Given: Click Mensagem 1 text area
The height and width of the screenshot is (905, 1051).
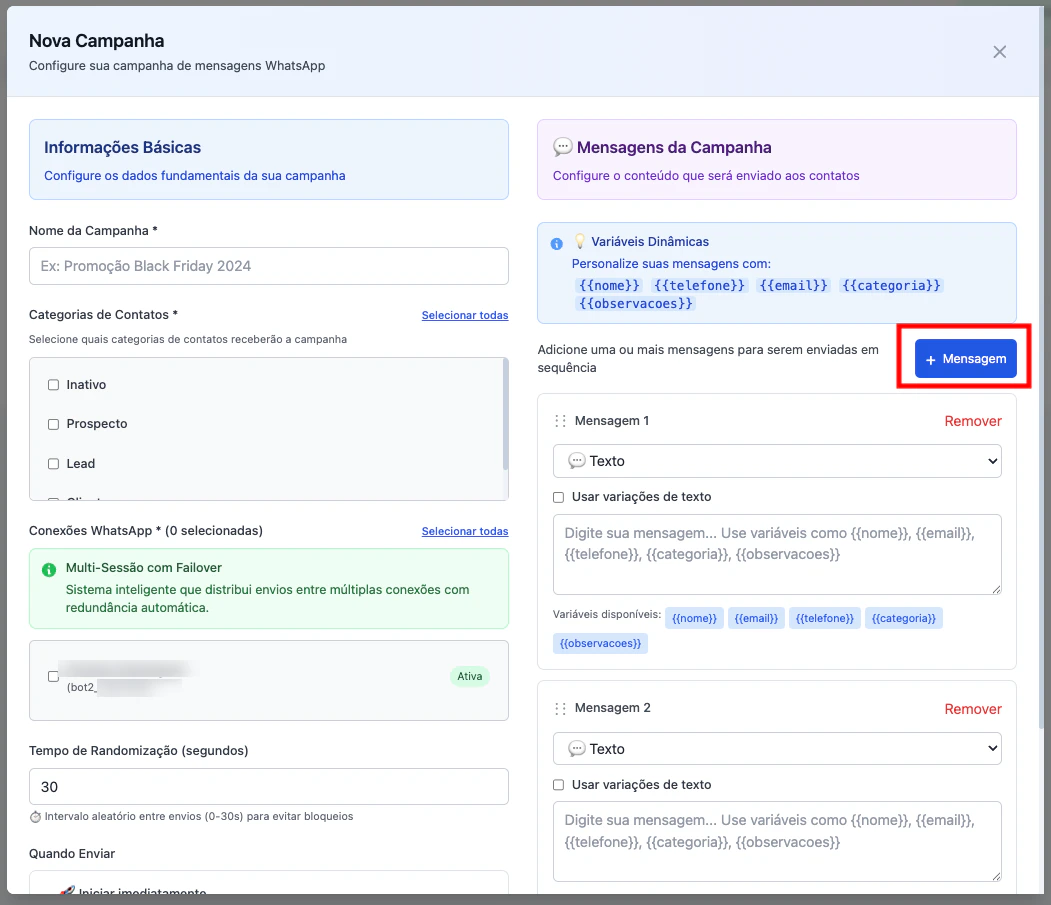Looking at the screenshot, I should (777, 554).
